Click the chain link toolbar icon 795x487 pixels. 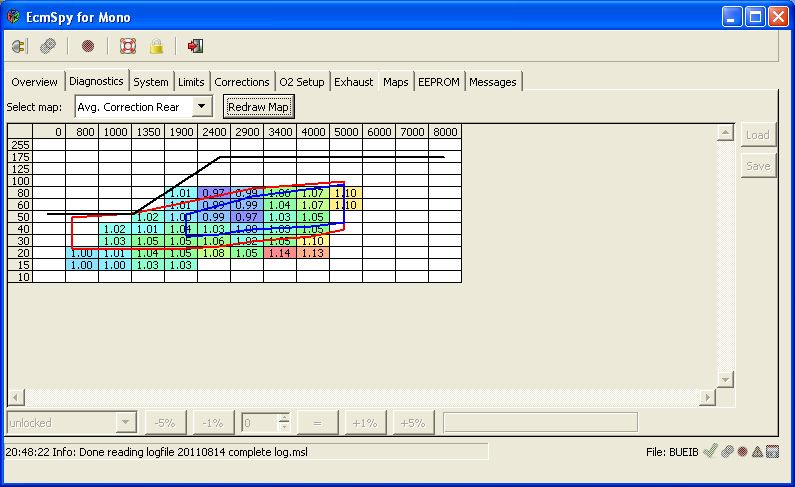[x=48, y=46]
